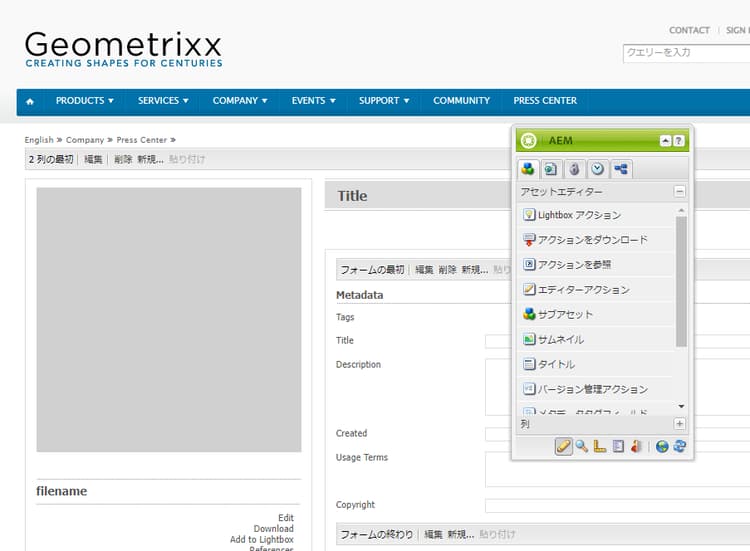Click the AEM logo icon in sidekick header
The image size is (750, 551).
point(529,141)
